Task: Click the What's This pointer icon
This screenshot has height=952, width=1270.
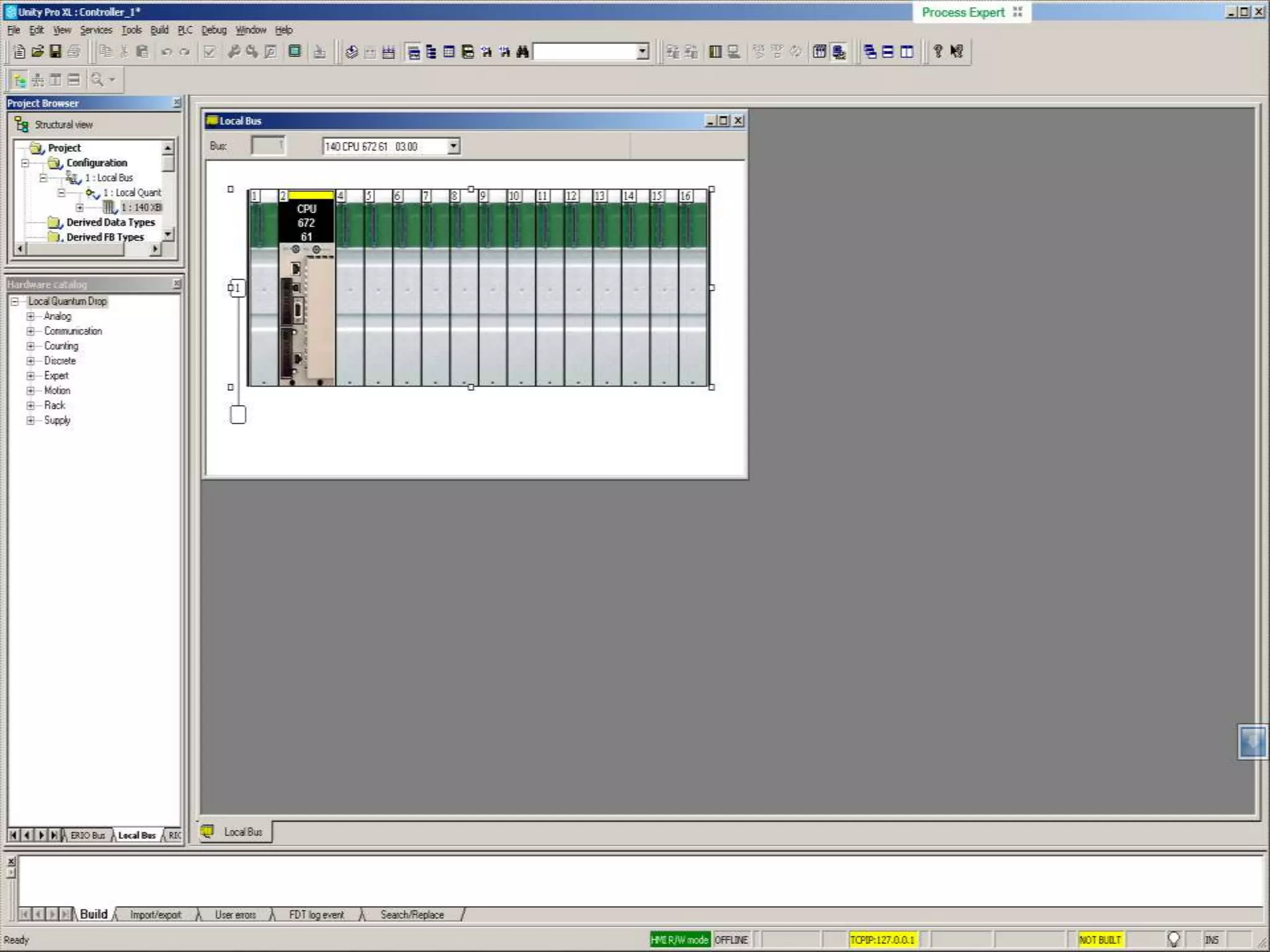Action: point(957,52)
